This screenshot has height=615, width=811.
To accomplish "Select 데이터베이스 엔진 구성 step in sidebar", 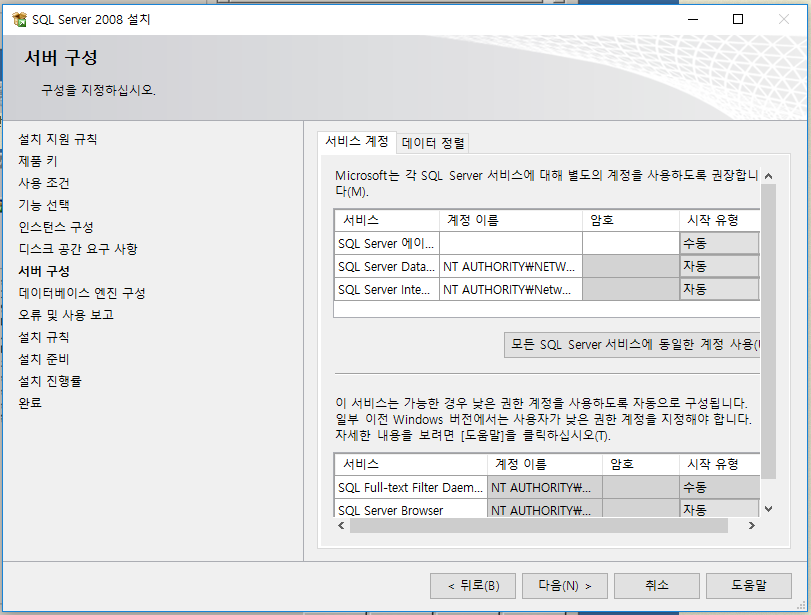I will [x=82, y=293].
